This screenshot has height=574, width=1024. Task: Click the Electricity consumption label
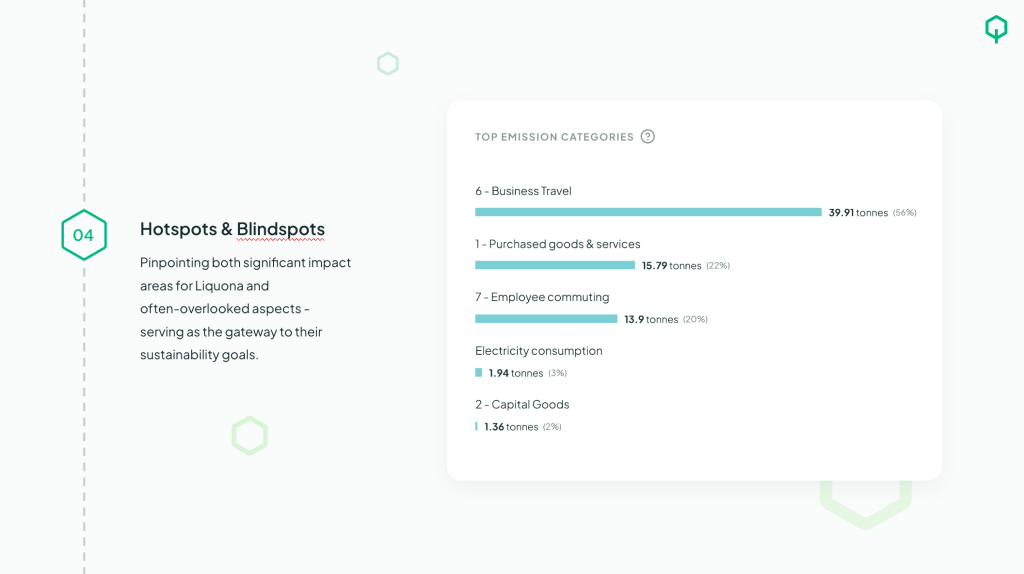pyautogui.click(x=538, y=351)
